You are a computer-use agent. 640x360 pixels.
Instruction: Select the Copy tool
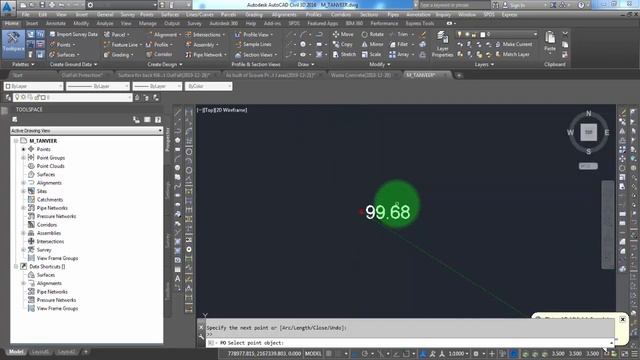coord(342,44)
